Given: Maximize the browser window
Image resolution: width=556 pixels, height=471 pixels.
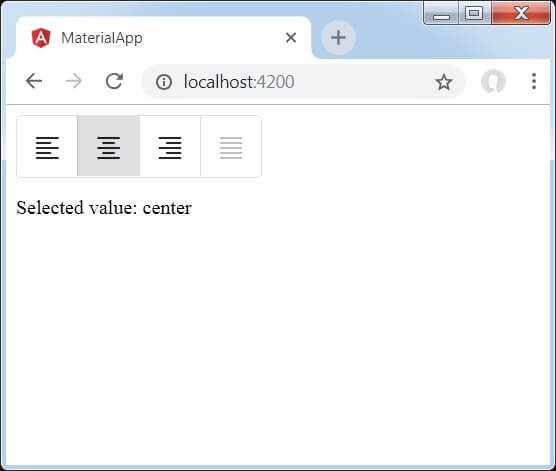Looking at the screenshot, I should [474, 13].
